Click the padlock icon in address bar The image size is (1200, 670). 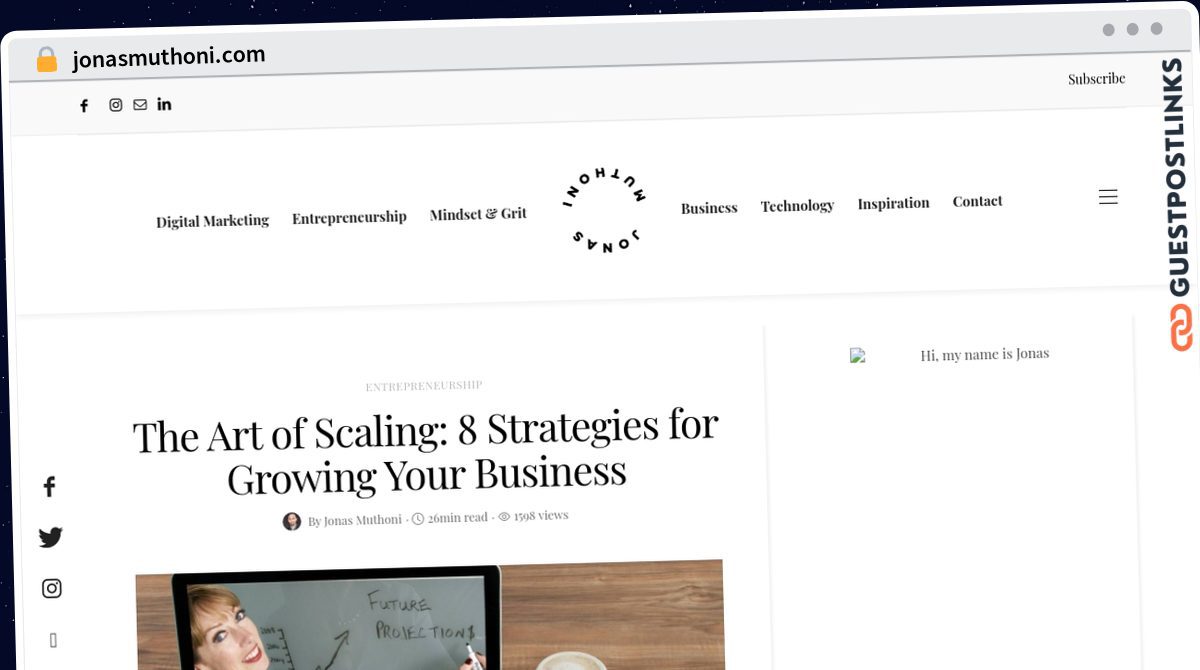tap(46, 60)
